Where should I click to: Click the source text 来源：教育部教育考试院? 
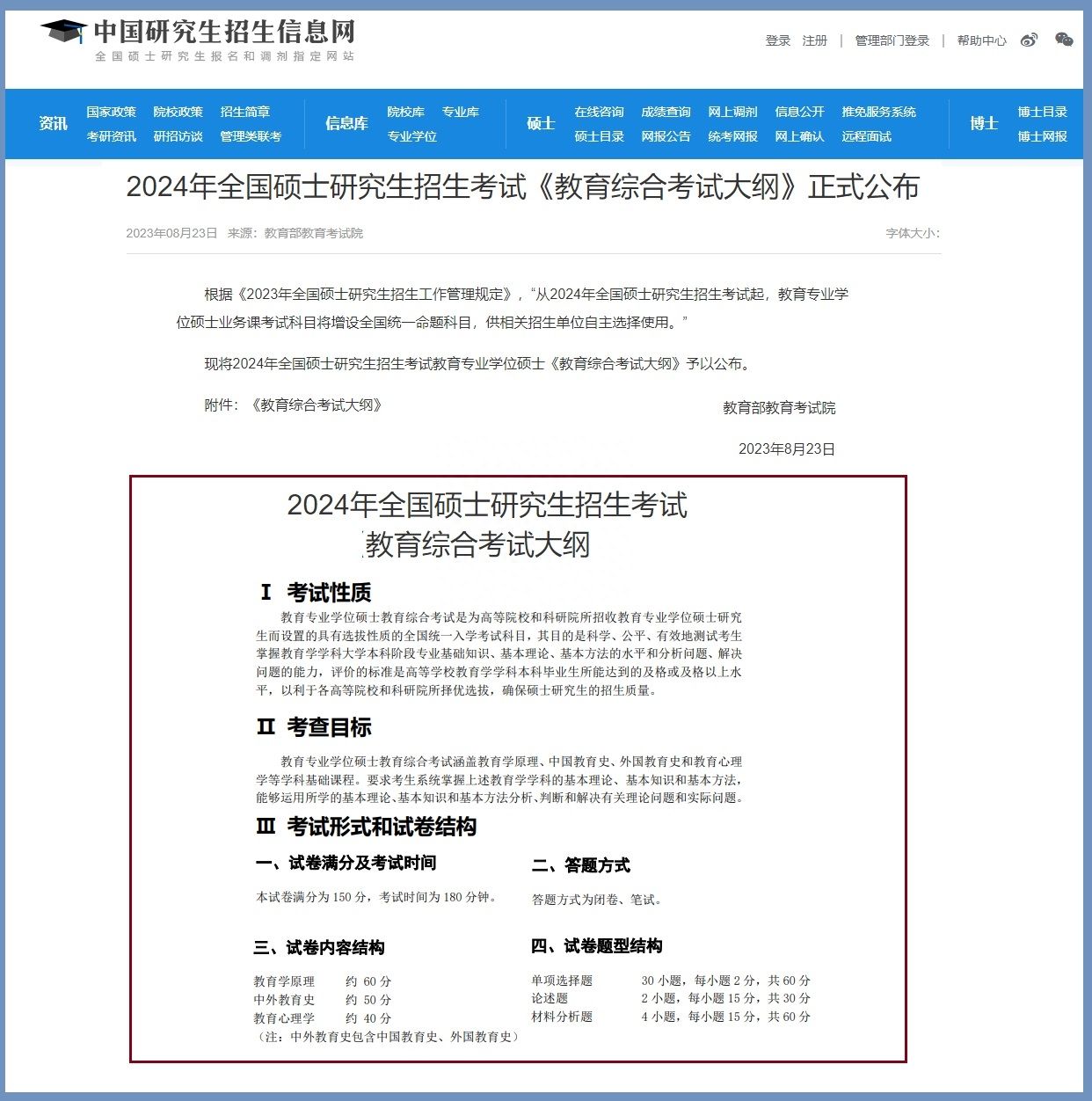(295, 233)
